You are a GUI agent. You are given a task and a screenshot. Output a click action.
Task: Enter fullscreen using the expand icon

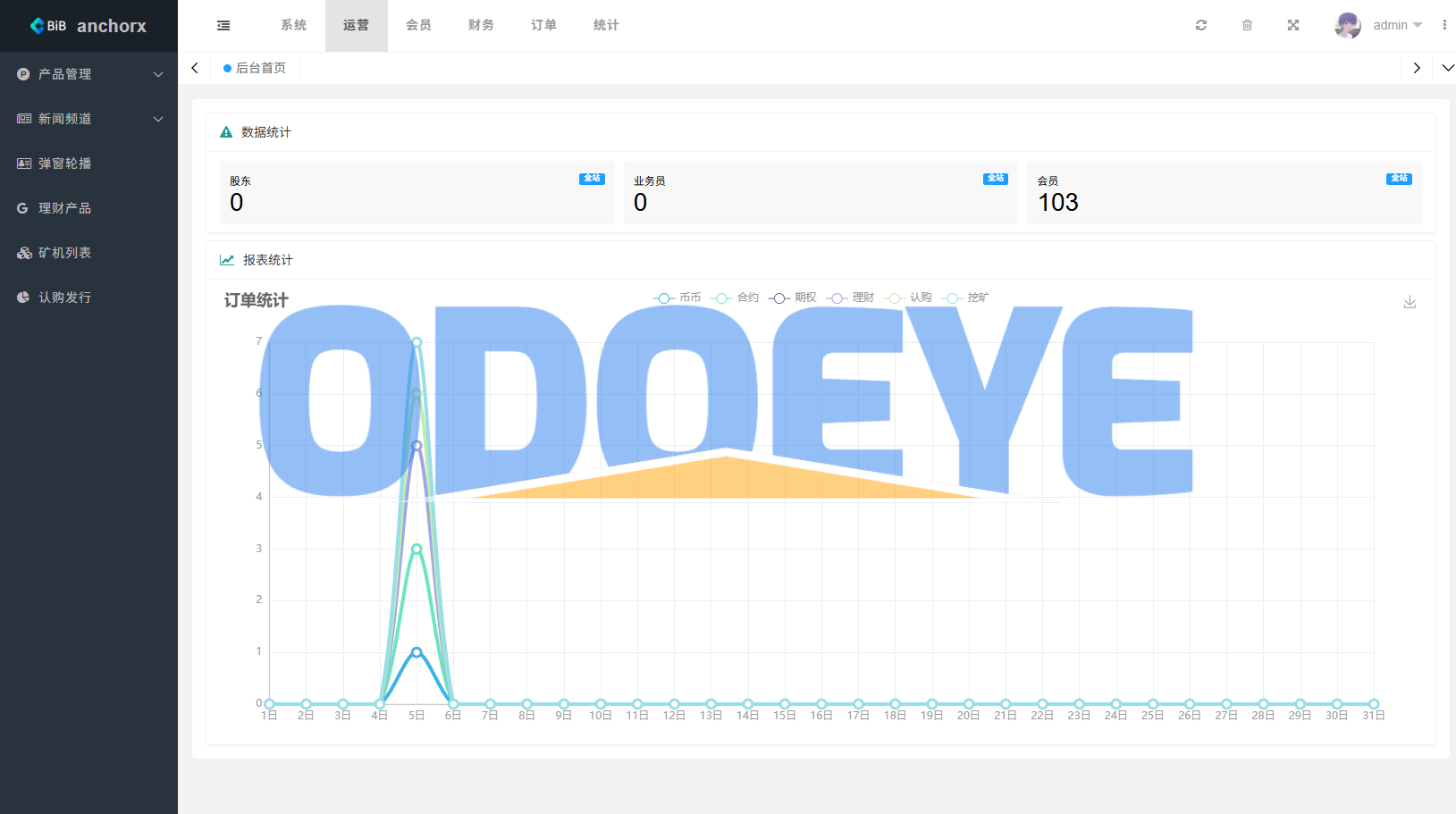click(x=1292, y=26)
